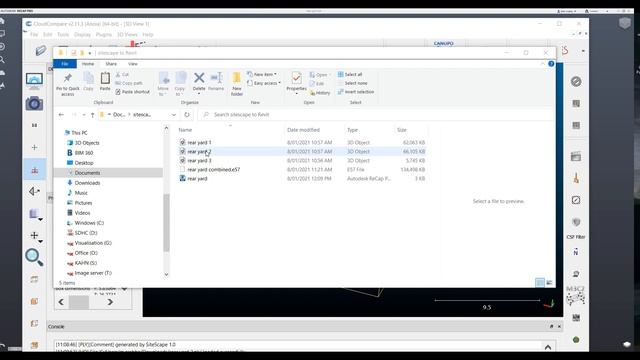Image resolution: width=640 pixels, height=360 pixels.
Task: Open CloudCompare Plugins menu
Action: pyautogui.click(x=104, y=35)
